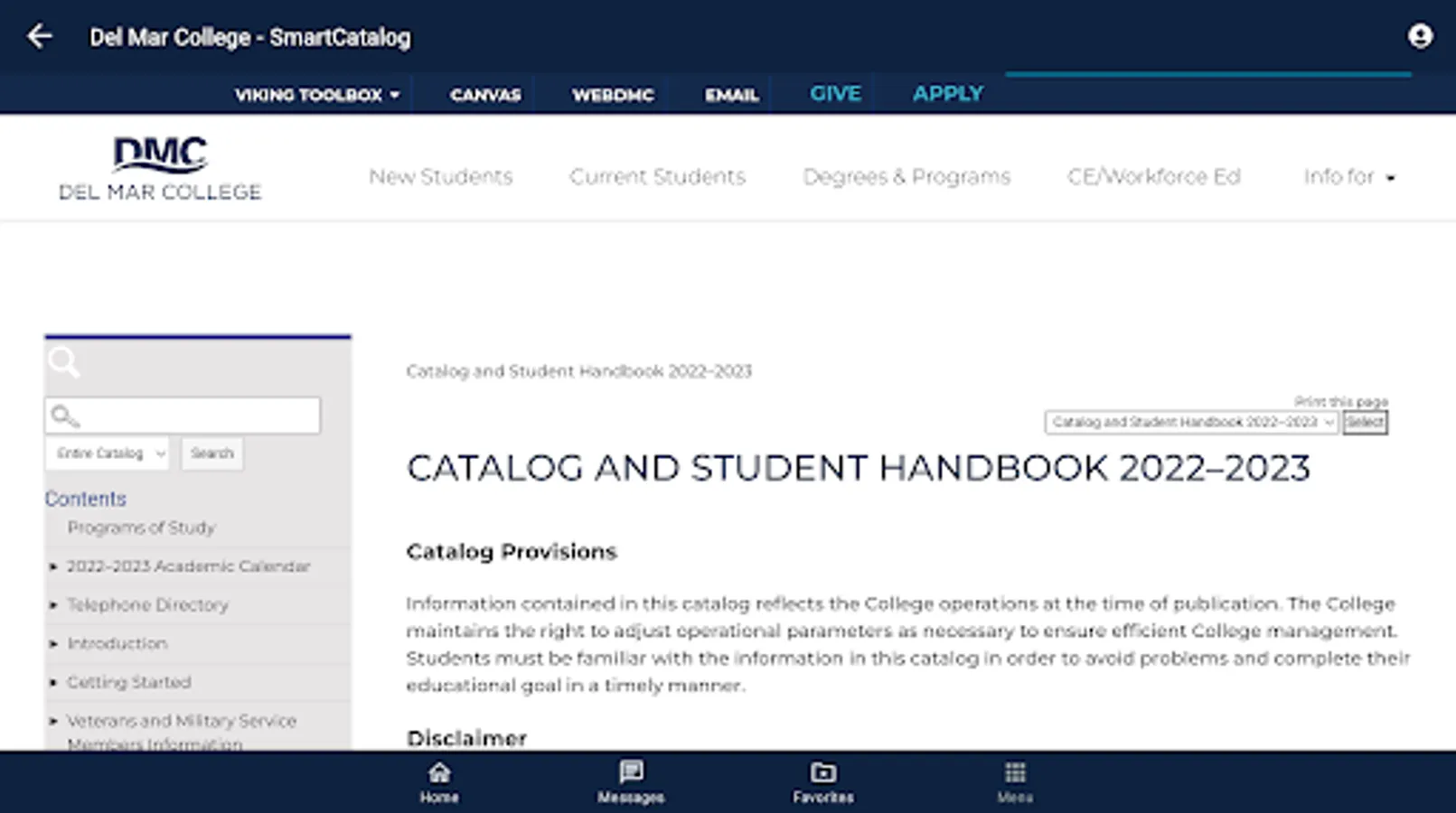Open the Introduction link text
1456x813 pixels.
tap(117, 644)
